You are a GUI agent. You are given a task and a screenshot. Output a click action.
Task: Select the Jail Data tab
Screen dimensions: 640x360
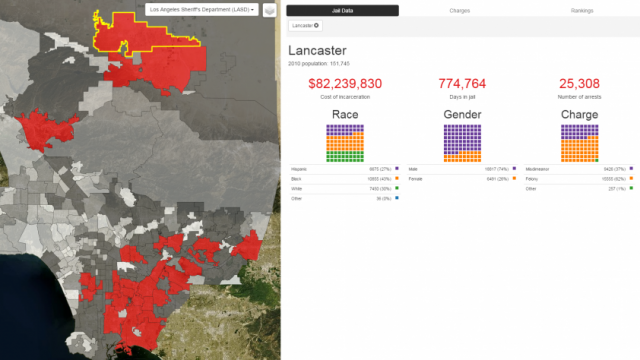click(x=342, y=11)
